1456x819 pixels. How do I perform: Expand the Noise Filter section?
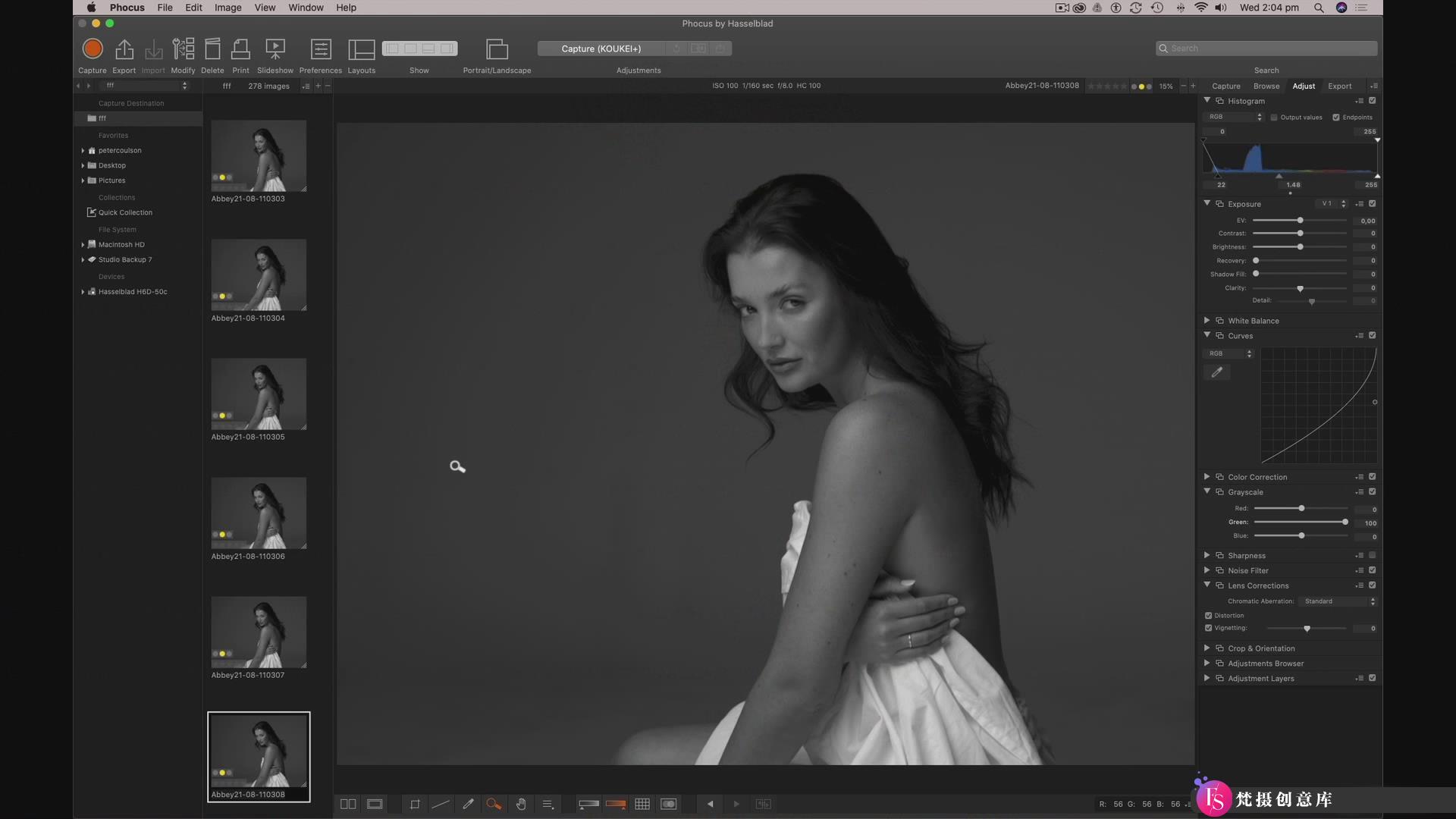coord(1207,570)
